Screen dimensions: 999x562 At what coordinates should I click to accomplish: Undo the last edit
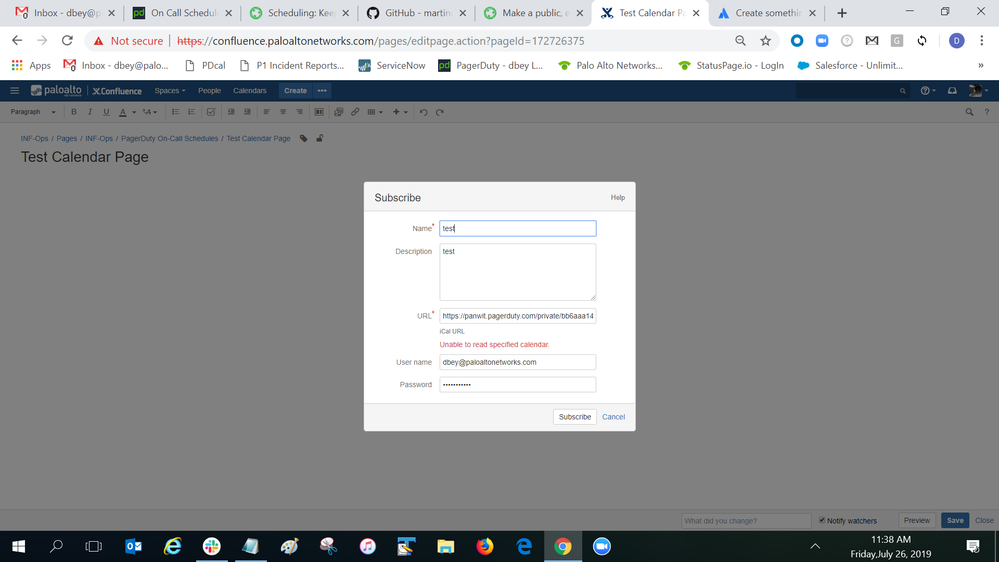coord(423,112)
